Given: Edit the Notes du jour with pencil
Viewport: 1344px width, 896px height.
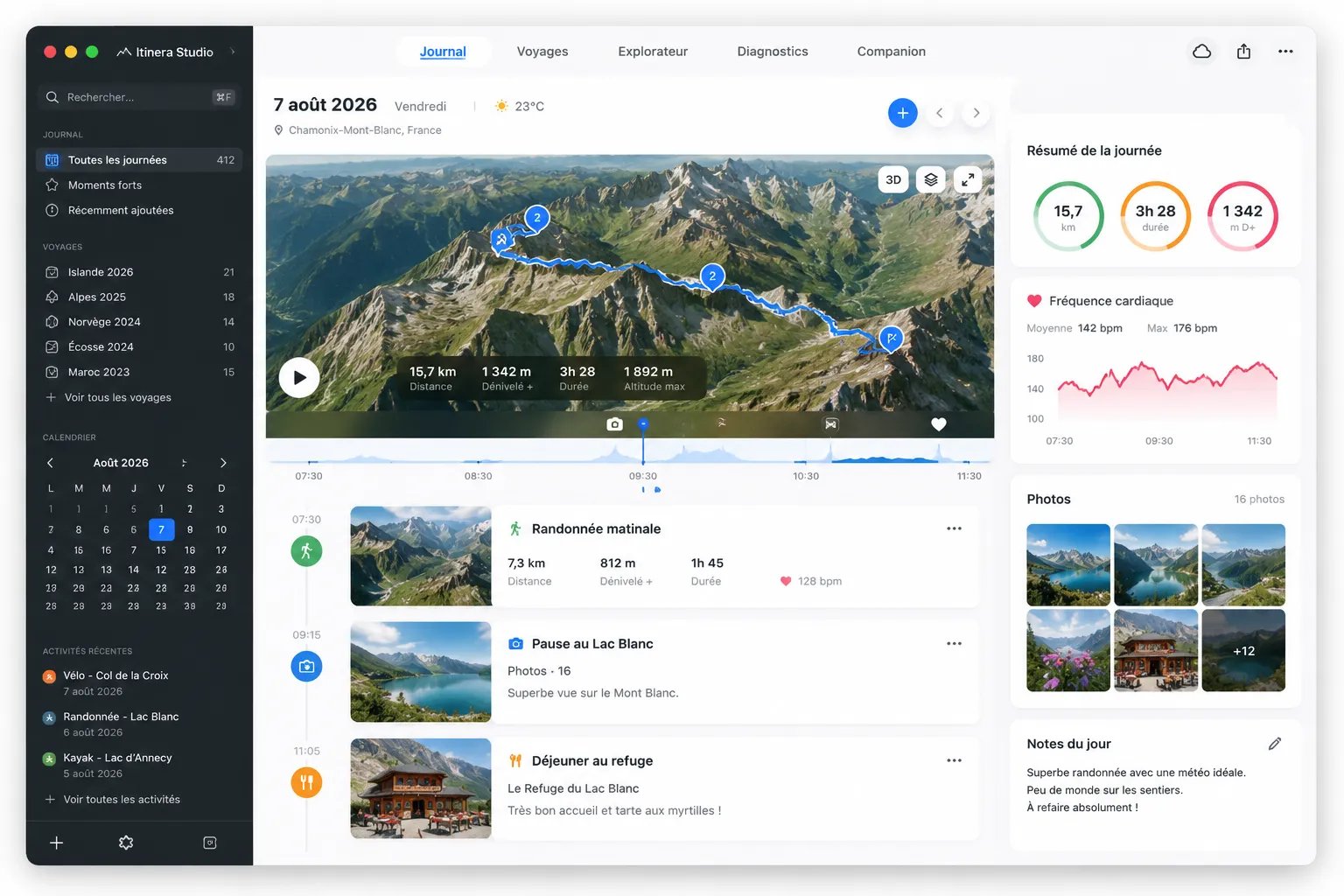Looking at the screenshot, I should pyautogui.click(x=1275, y=744).
